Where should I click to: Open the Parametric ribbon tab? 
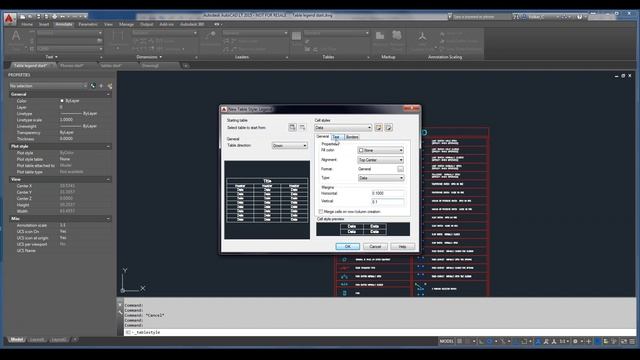coord(88,24)
